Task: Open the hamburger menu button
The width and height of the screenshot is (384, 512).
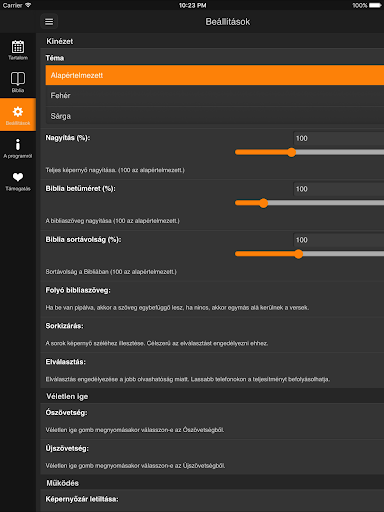Action: click(x=49, y=22)
